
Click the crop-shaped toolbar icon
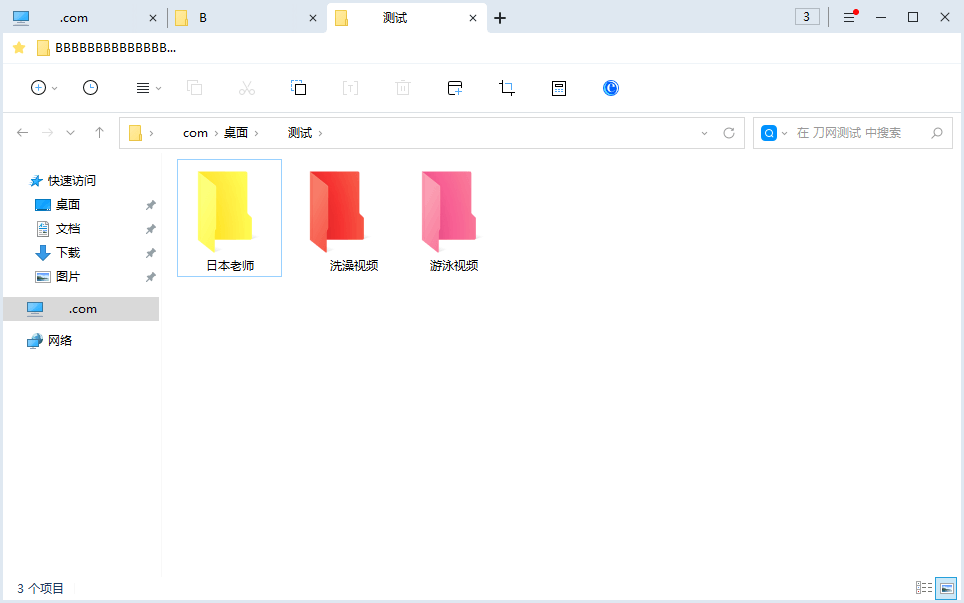(x=506, y=88)
